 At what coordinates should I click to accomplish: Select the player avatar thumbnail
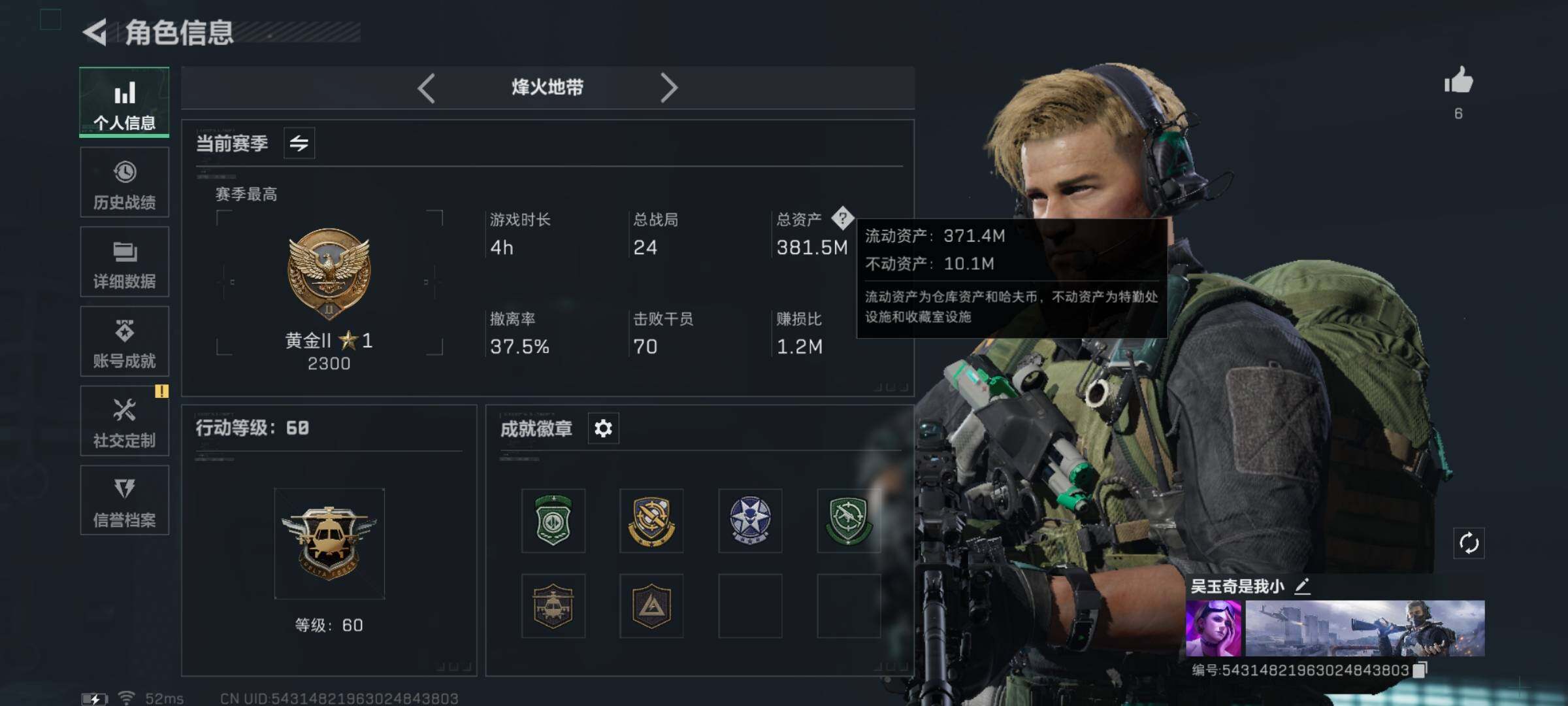click(1214, 628)
